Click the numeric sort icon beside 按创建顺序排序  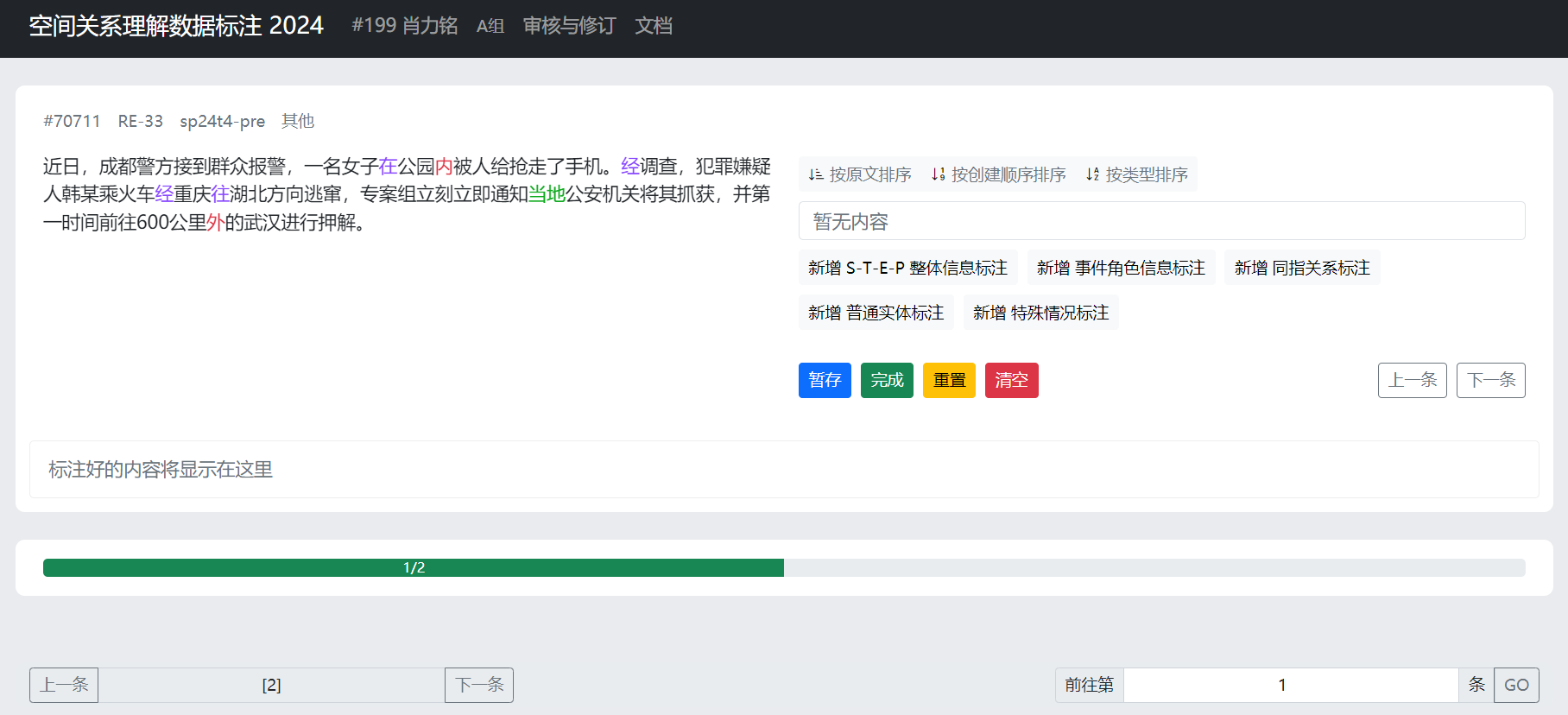point(938,174)
